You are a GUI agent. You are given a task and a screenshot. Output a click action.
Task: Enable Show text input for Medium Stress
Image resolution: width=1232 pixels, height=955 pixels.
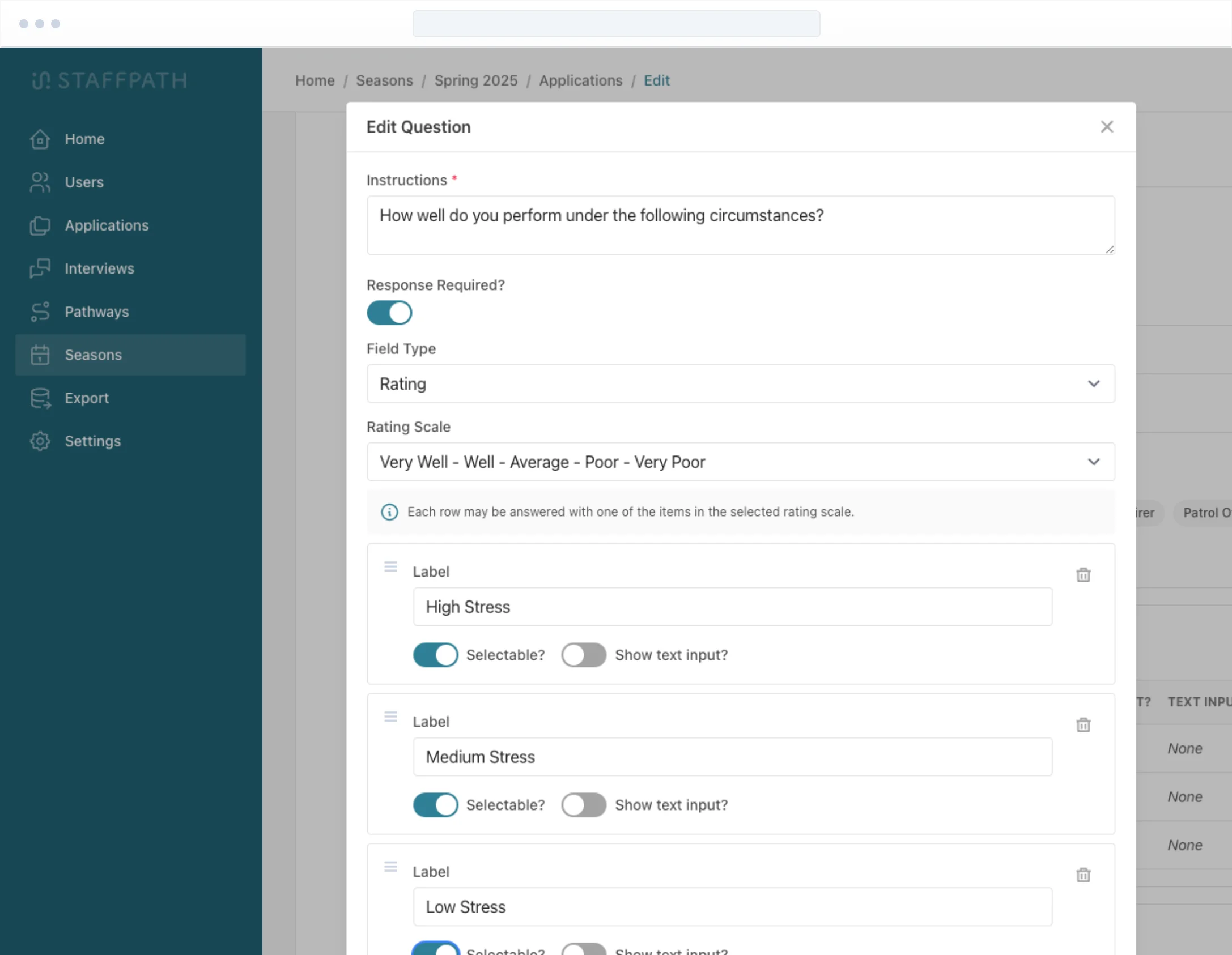584,805
